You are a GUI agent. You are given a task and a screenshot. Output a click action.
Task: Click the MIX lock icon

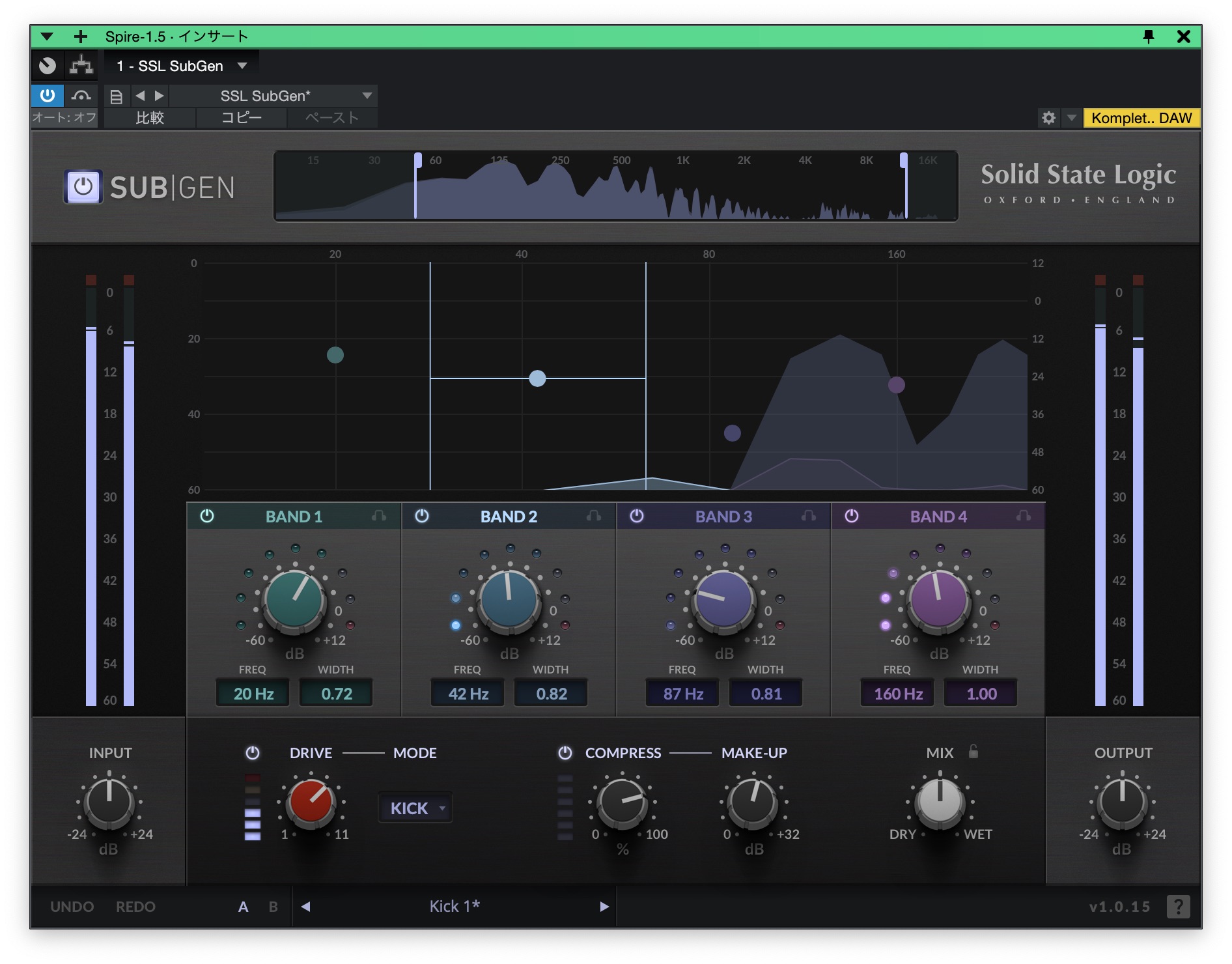(973, 752)
